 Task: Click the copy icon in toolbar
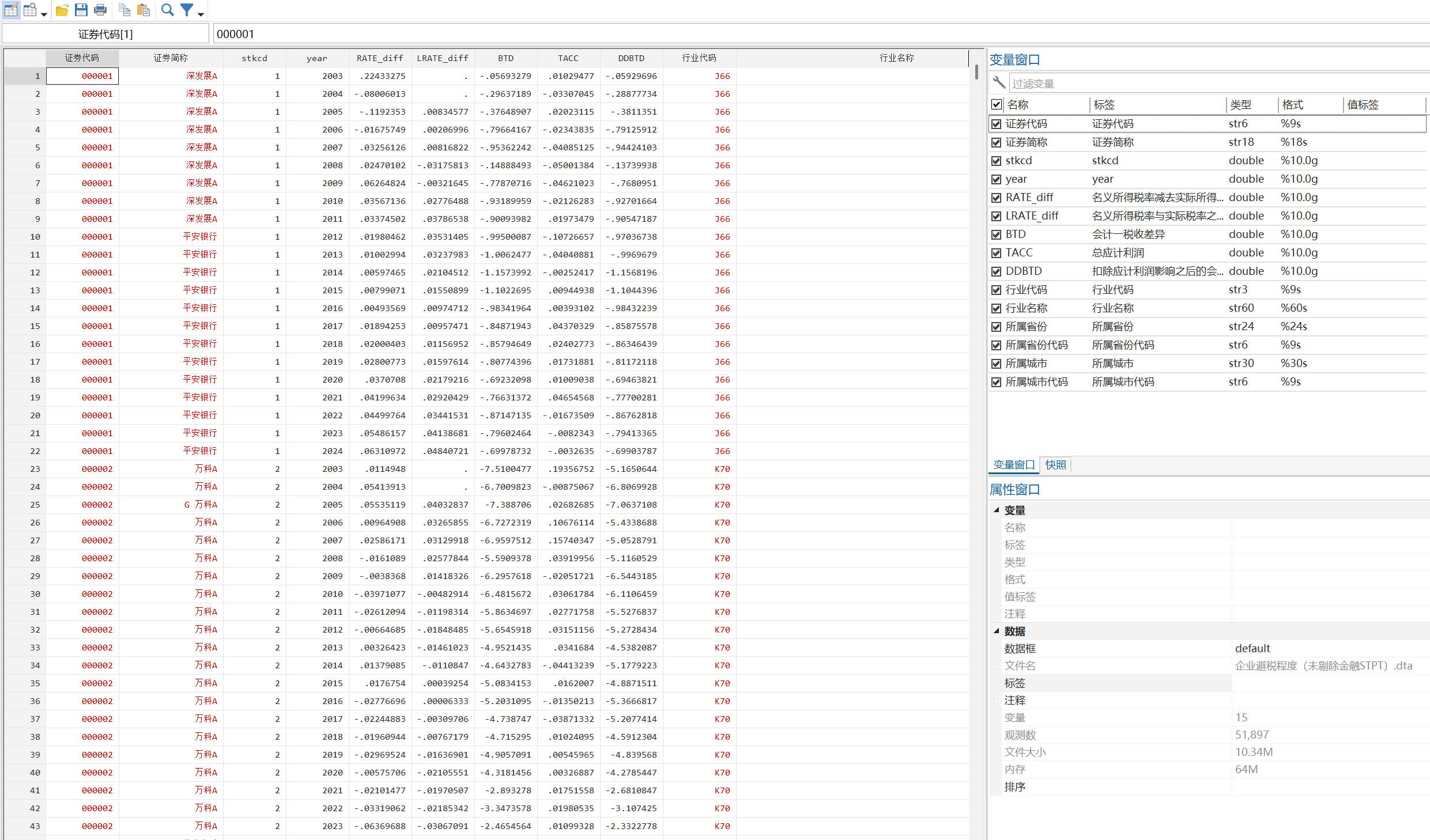coord(124,10)
